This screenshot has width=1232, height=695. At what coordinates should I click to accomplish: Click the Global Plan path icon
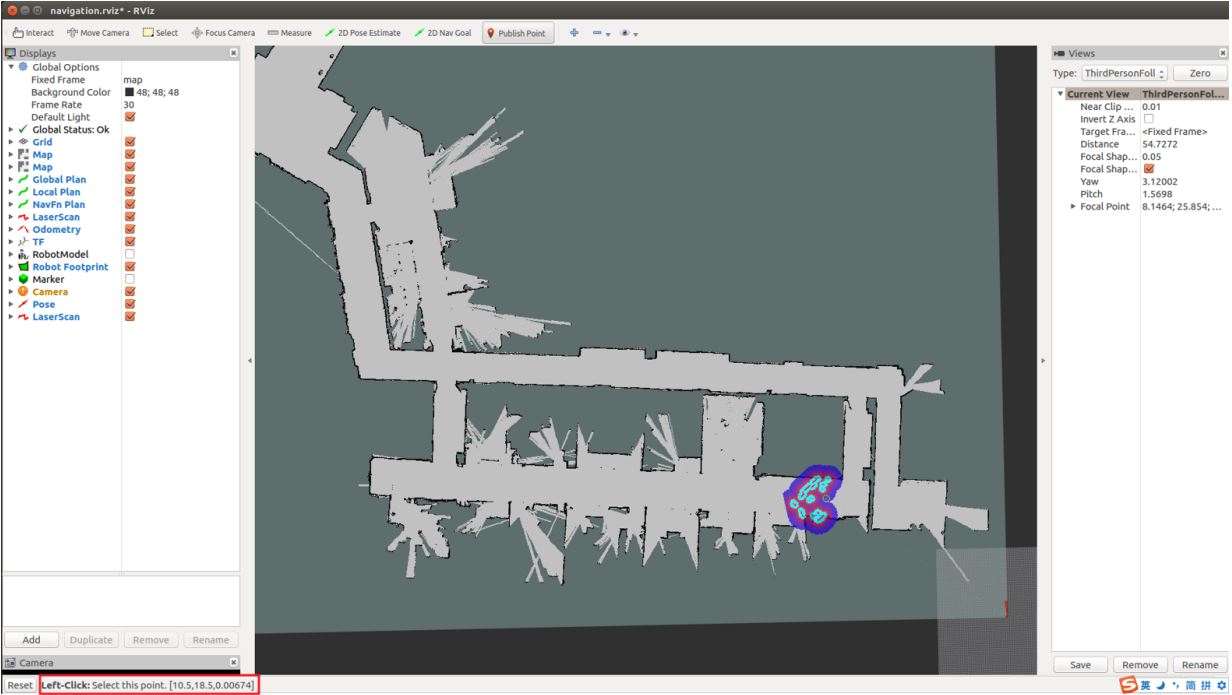(x=25, y=179)
